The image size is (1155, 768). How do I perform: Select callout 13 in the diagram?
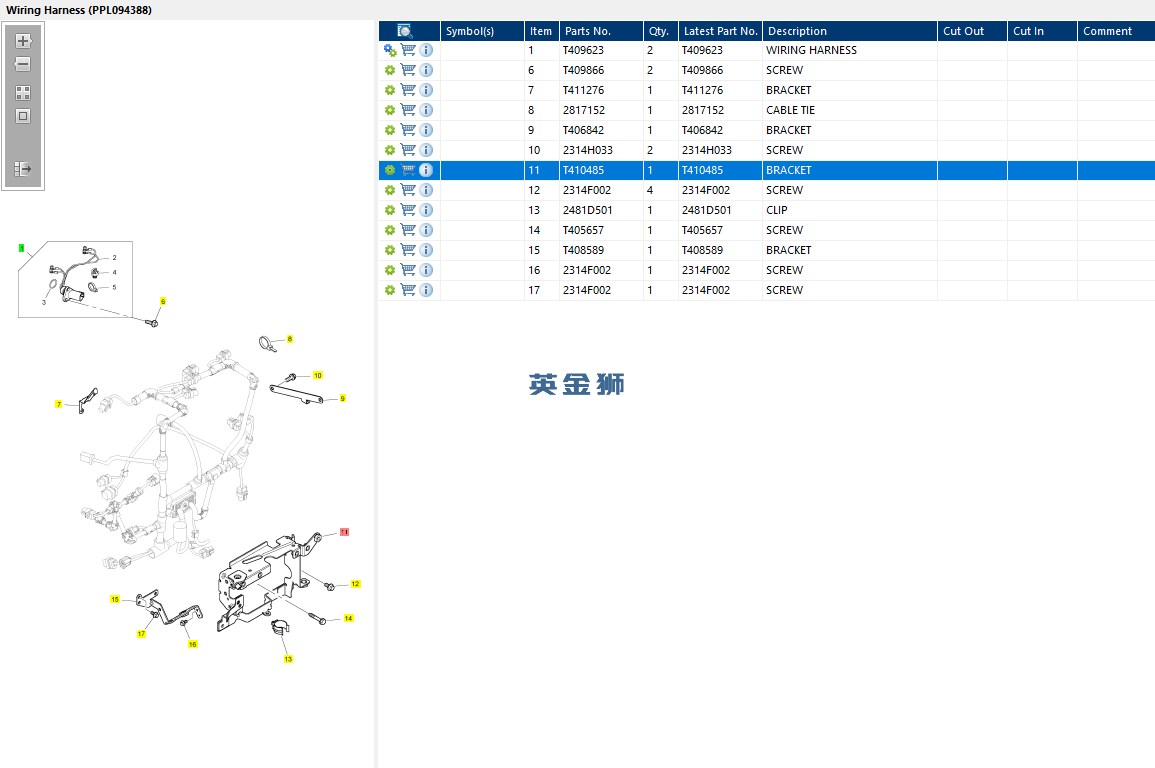[288, 659]
